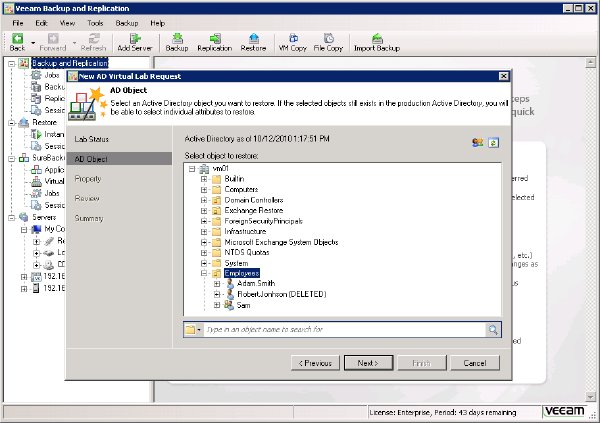Click the refresh icon above AD tree
This screenshot has height=423, width=600.
pos(493,143)
